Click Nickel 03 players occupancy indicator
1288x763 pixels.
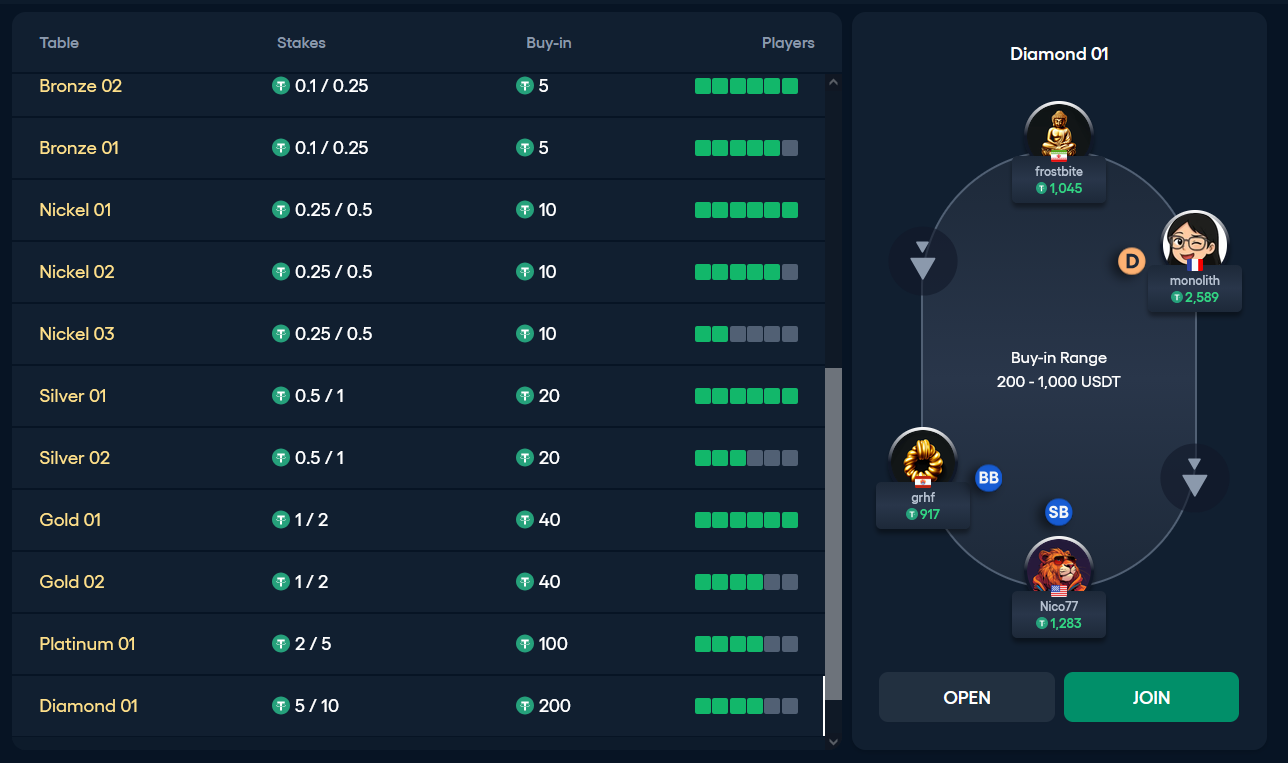click(x=746, y=334)
